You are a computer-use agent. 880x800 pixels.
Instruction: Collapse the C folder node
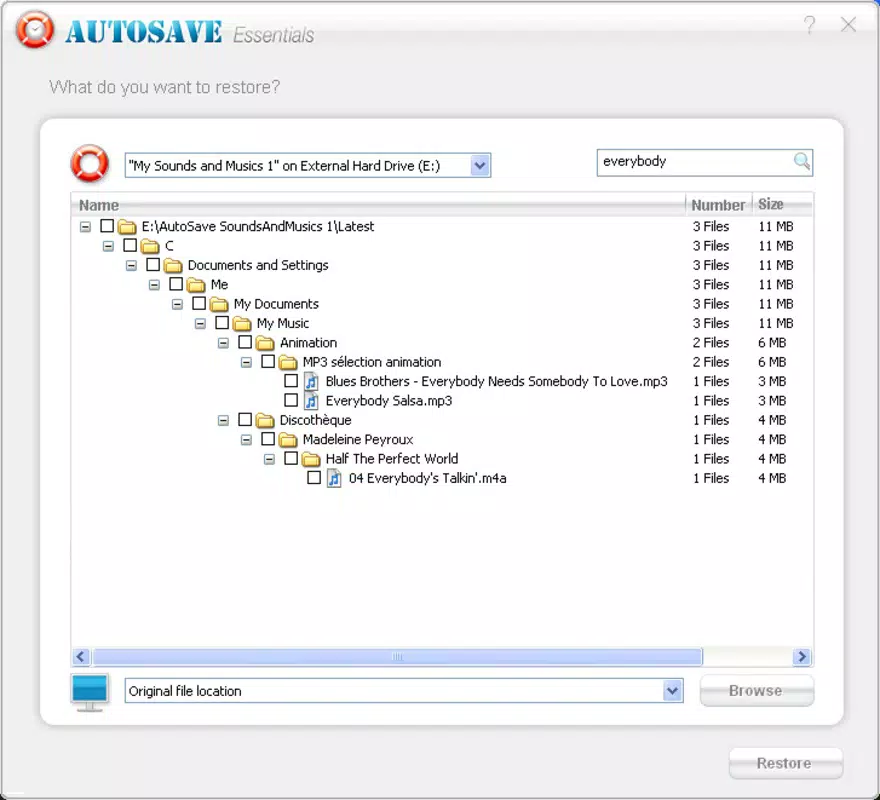108,246
